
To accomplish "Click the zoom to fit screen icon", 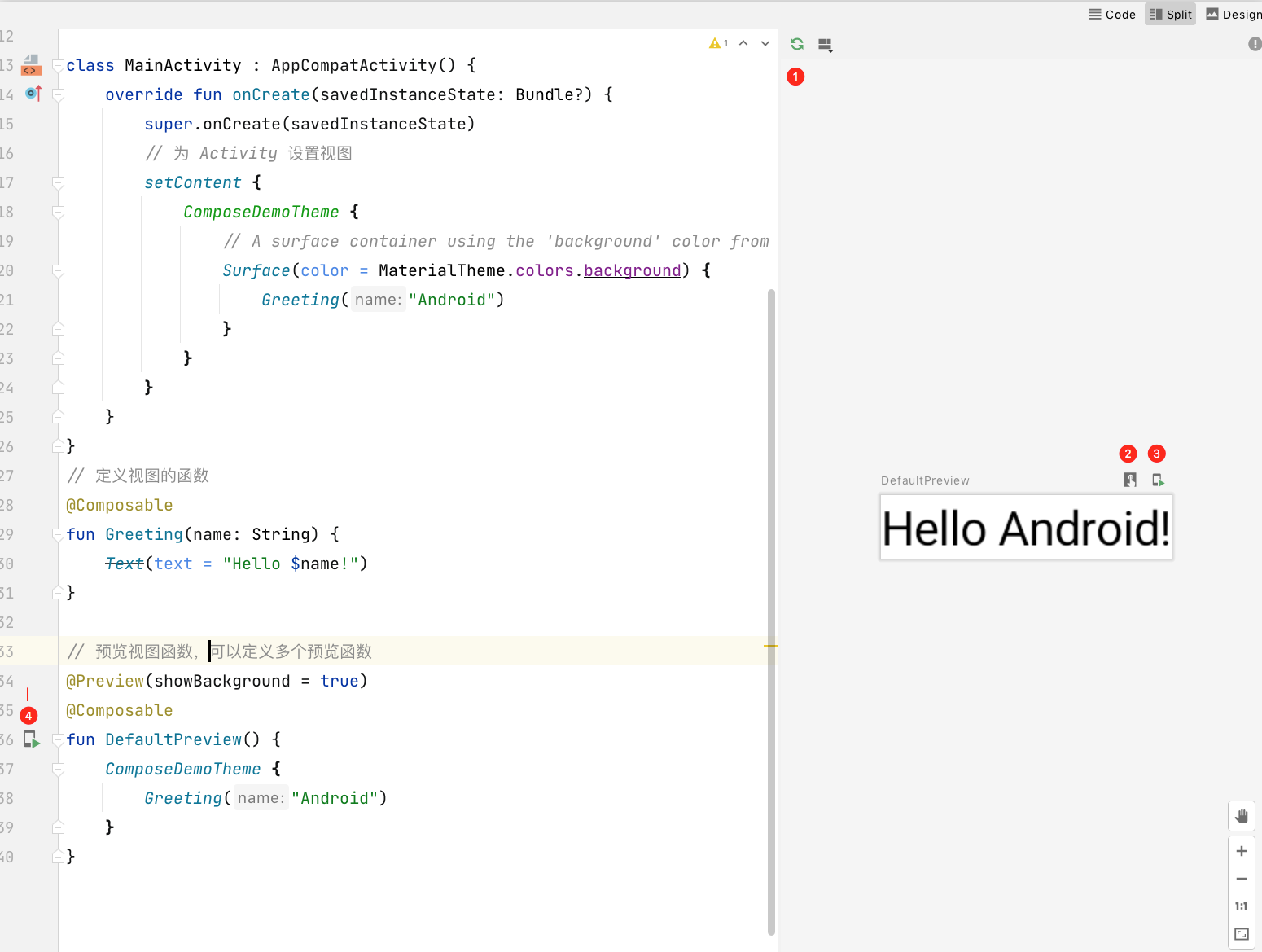I will 1242,934.
